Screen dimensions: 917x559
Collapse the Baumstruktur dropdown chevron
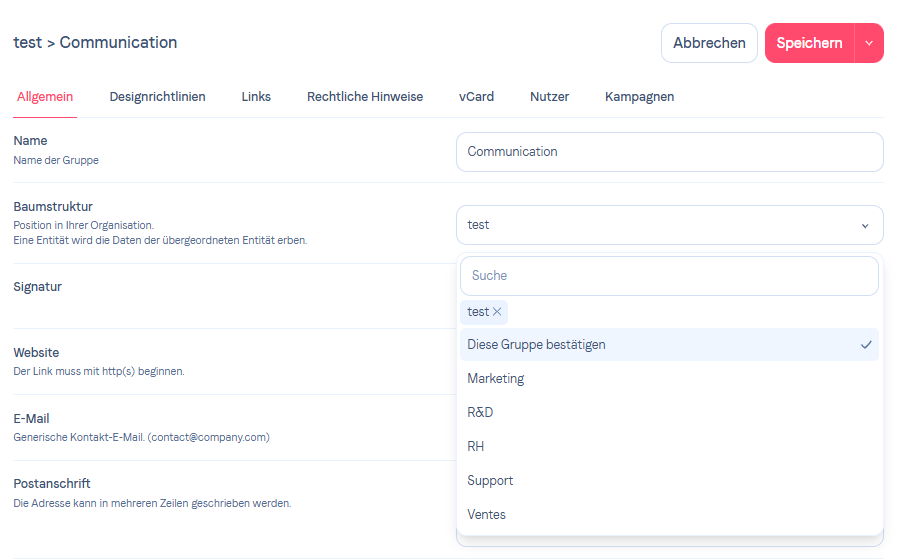[865, 226]
